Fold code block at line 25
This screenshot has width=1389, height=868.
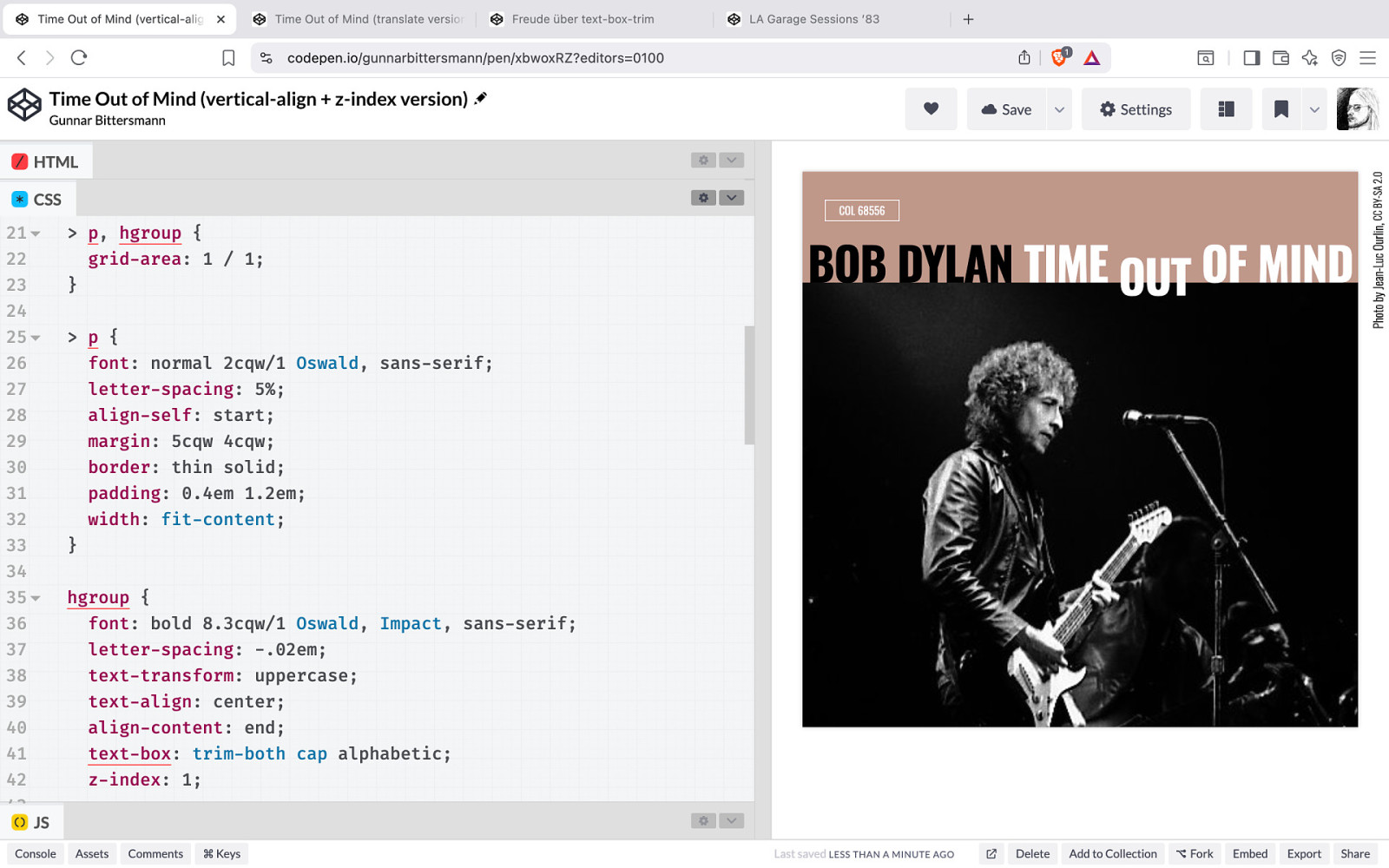pos(36,338)
